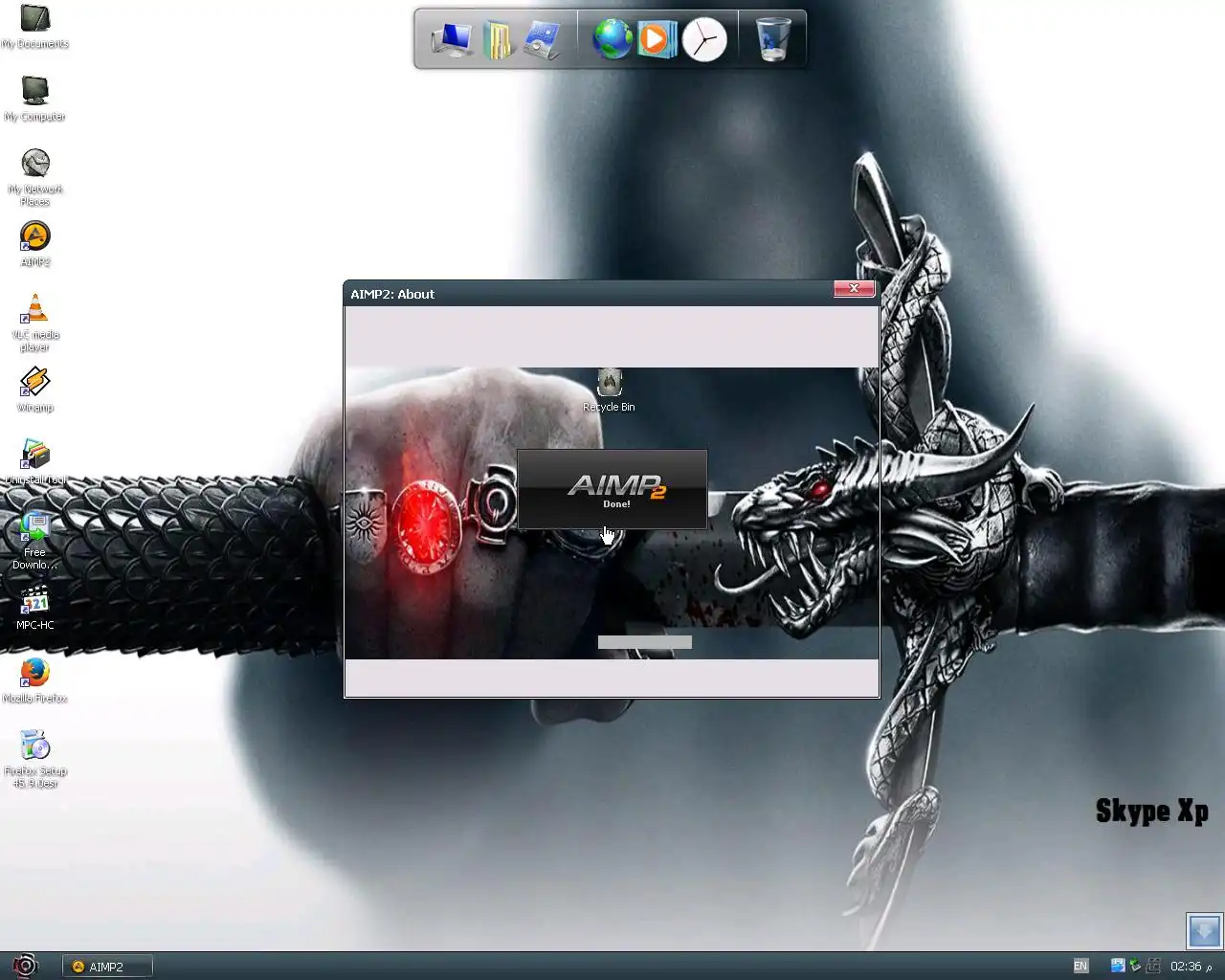Open the folders icon in the top dock

click(x=497, y=40)
